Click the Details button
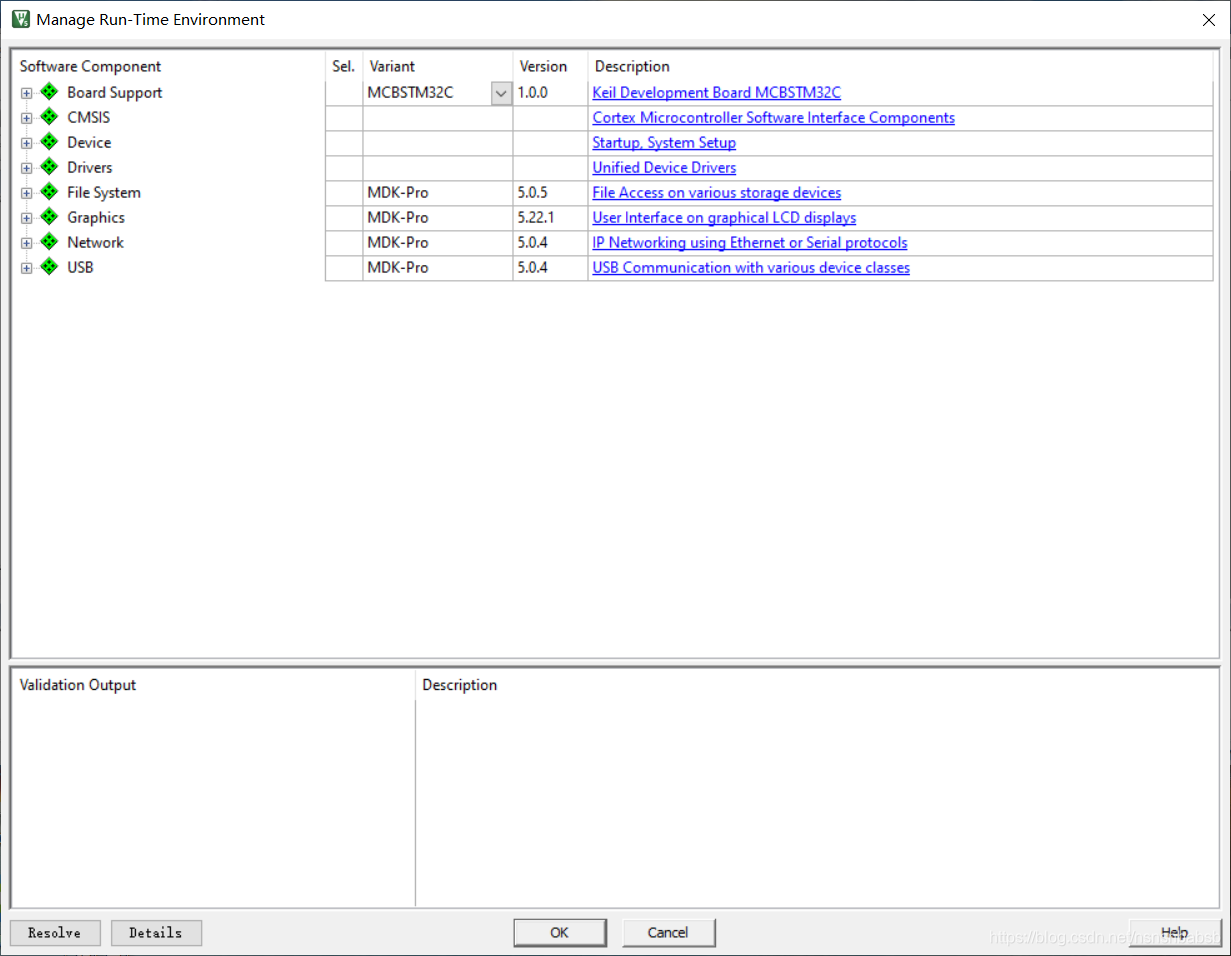 [156, 933]
